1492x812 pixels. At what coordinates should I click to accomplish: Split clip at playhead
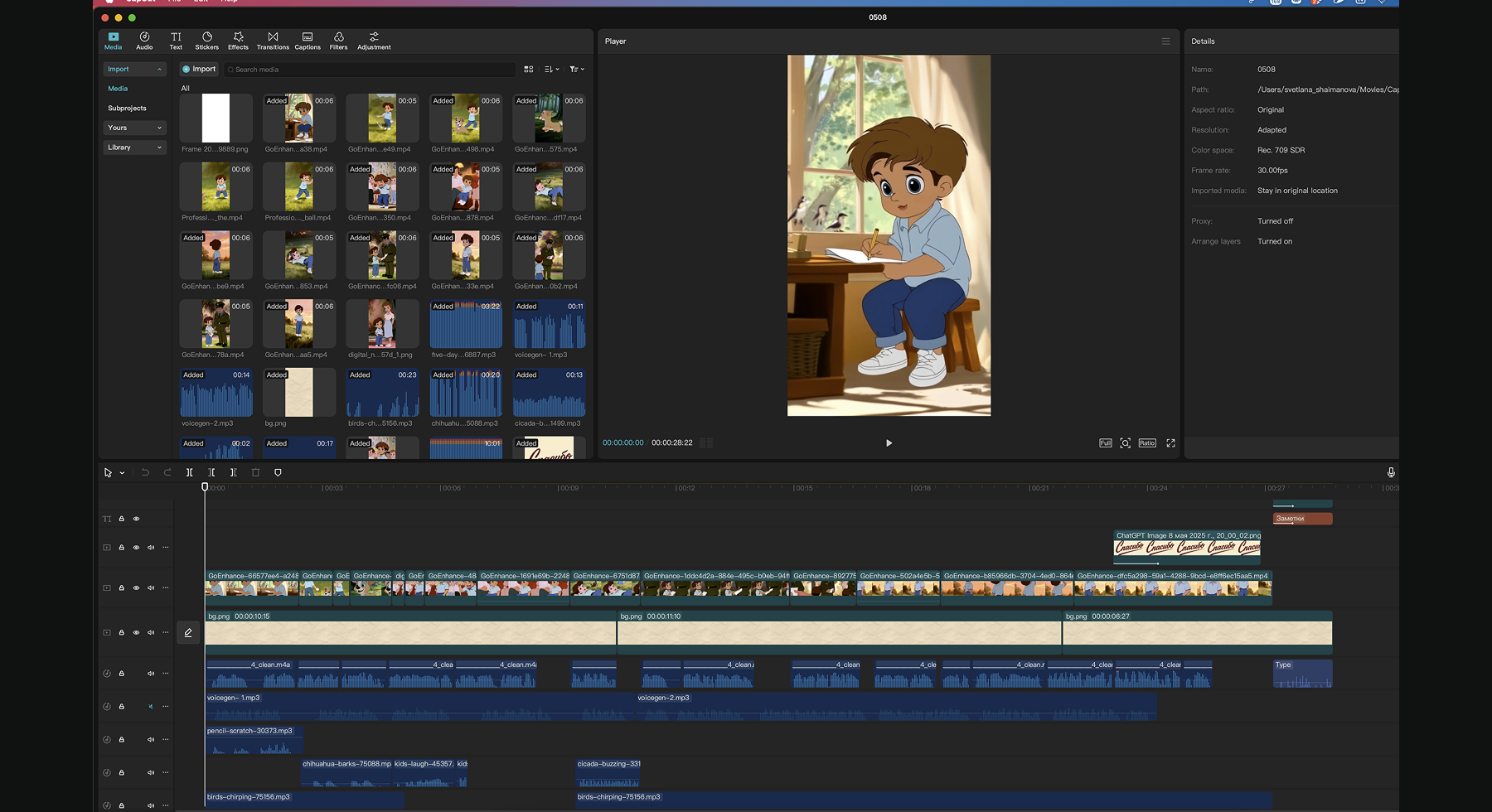190,472
